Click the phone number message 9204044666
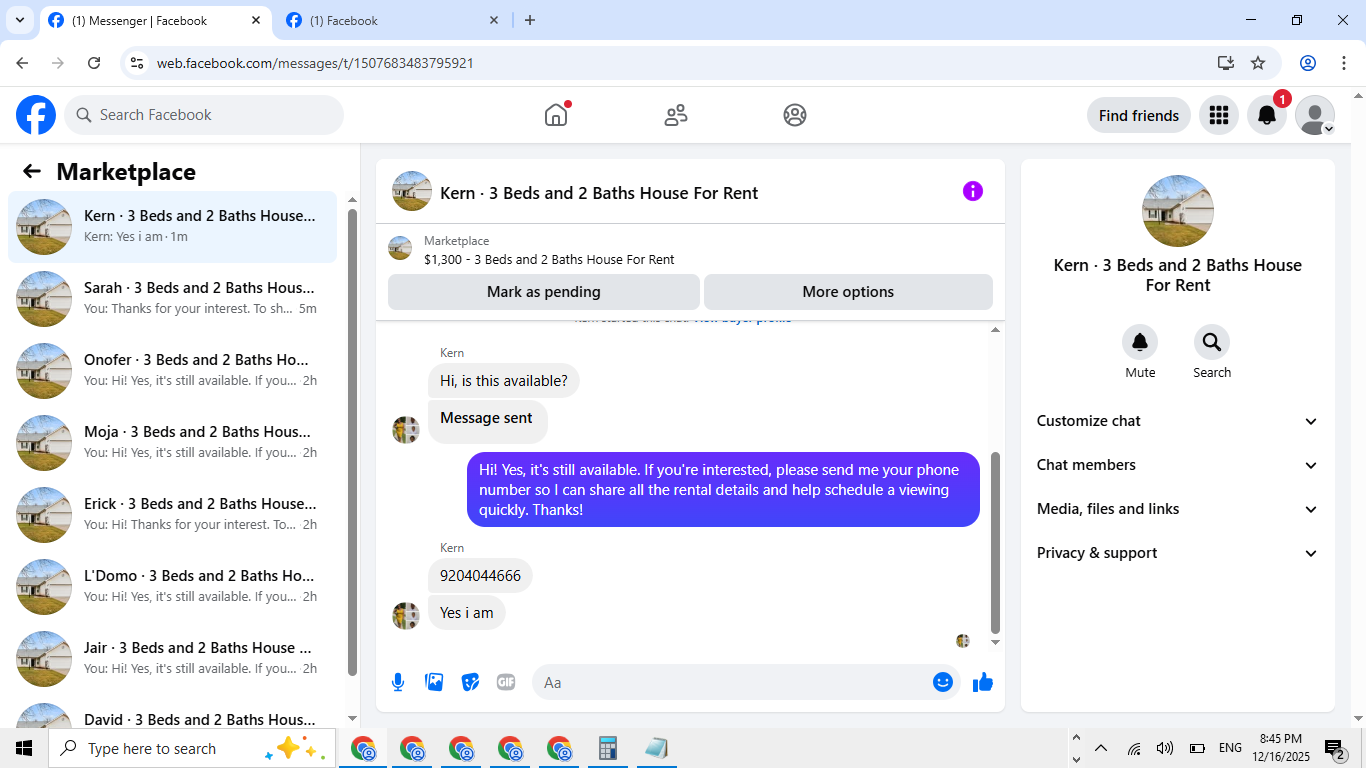The width and height of the screenshot is (1366, 768). click(x=480, y=576)
